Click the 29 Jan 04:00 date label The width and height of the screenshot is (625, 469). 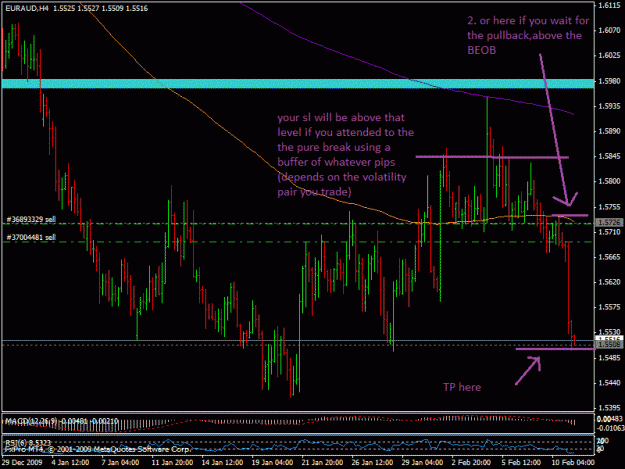pos(422,462)
